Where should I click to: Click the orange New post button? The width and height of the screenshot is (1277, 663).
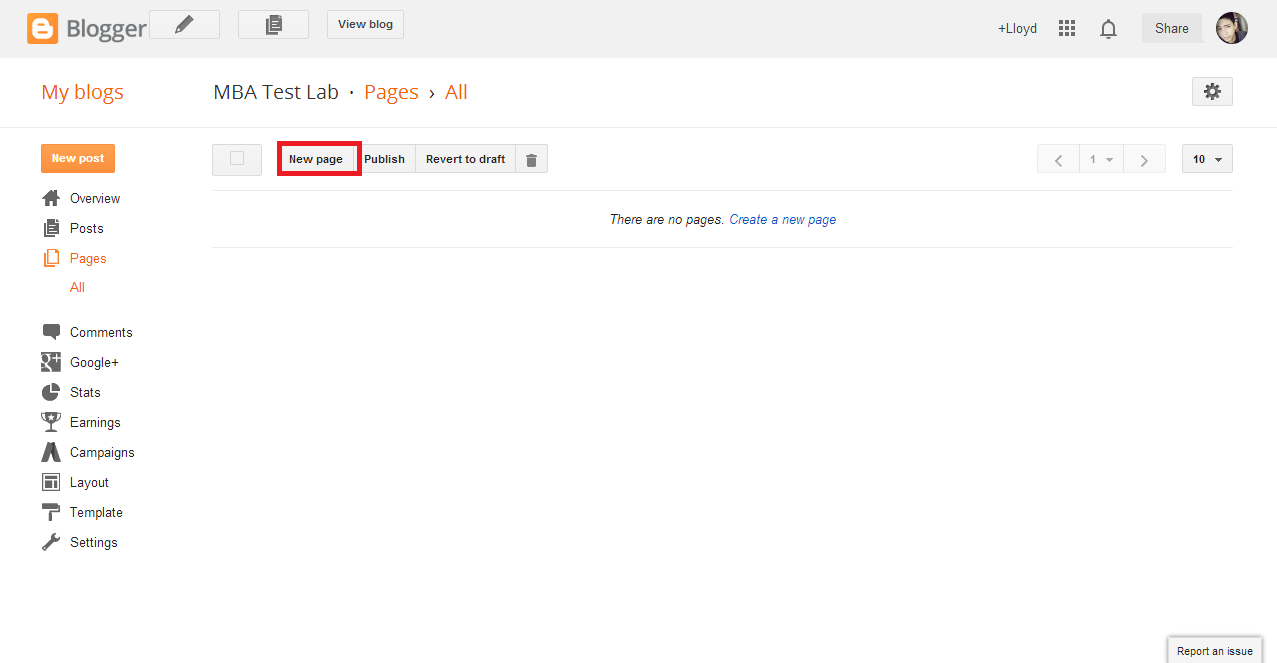click(x=78, y=158)
